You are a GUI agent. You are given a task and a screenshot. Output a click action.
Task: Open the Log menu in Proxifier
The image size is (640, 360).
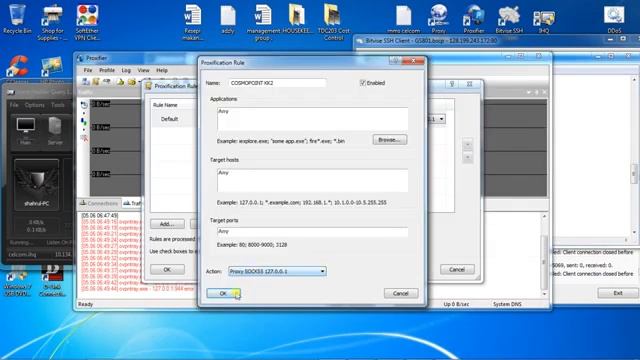[x=126, y=70]
